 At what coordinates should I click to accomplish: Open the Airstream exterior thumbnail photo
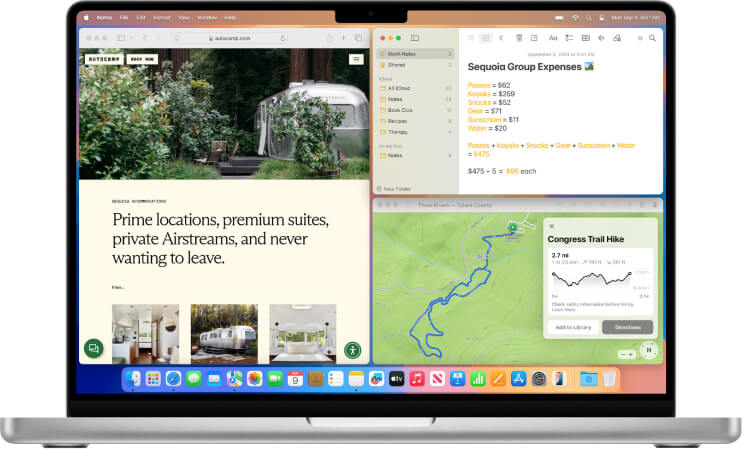click(x=224, y=334)
